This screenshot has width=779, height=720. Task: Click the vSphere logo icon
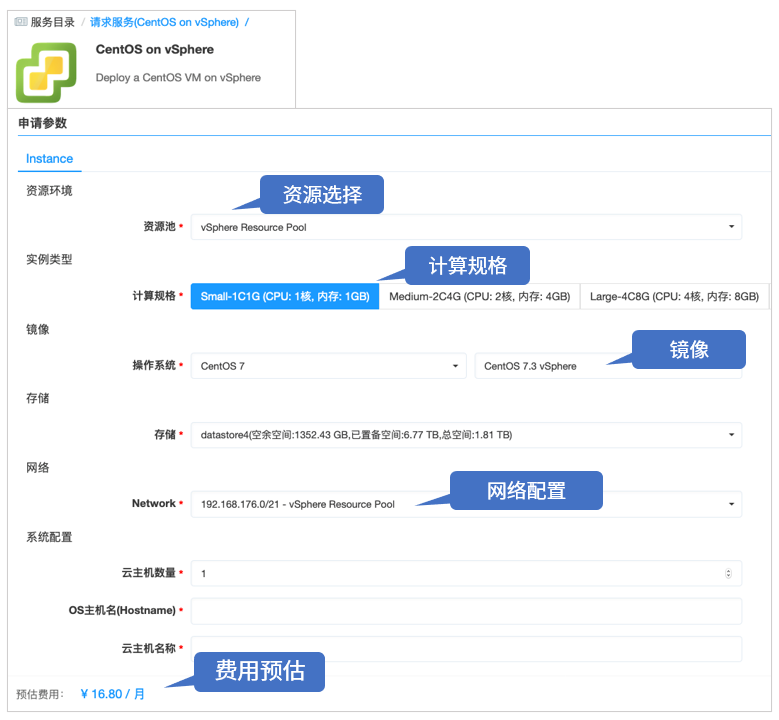pos(46,72)
